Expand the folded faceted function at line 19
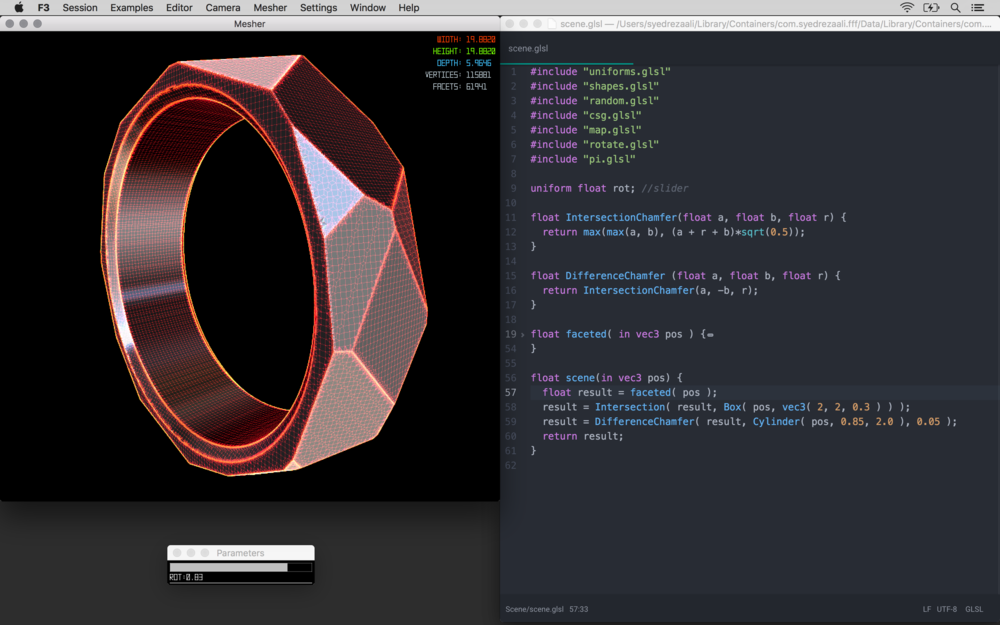Screen dimensions: 1000x625 pyautogui.click(x=523, y=334)
